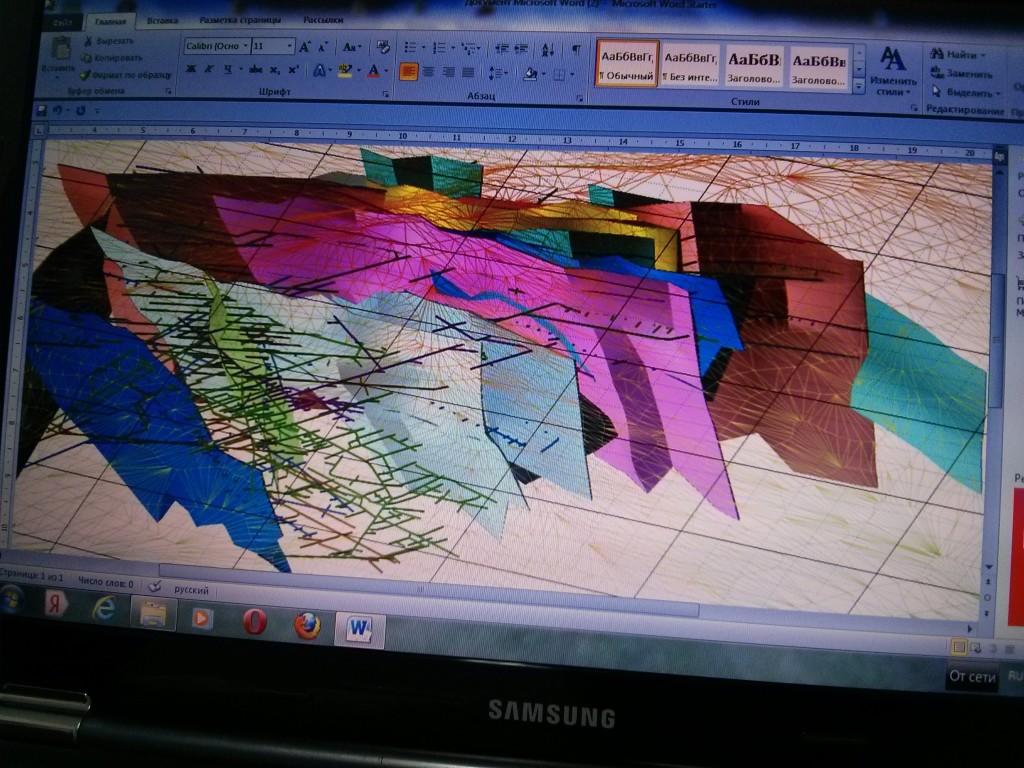
Task: Open Calibri font name dropdown
Action: (x=217, y=46)
